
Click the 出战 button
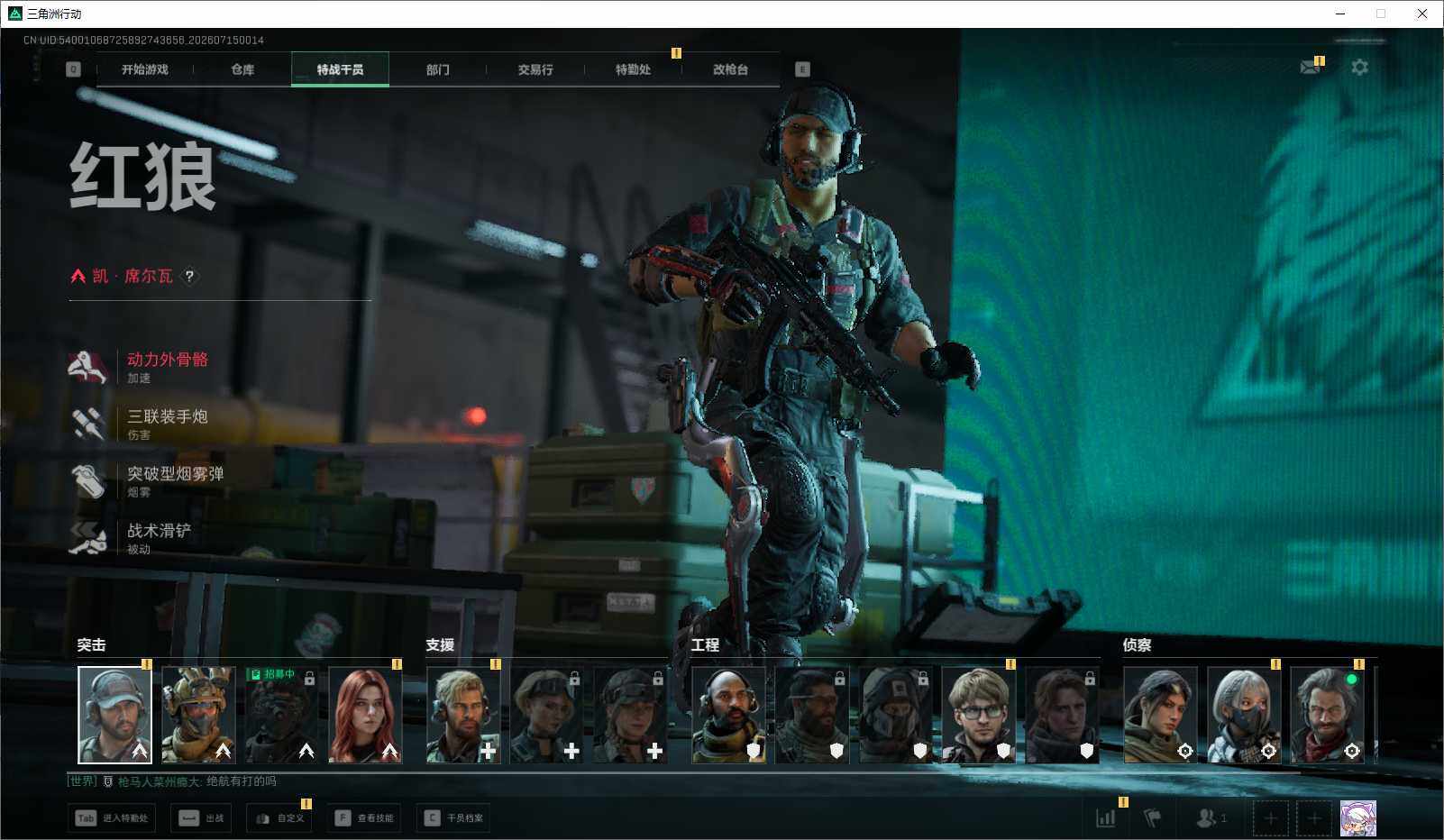coord(201,817)
